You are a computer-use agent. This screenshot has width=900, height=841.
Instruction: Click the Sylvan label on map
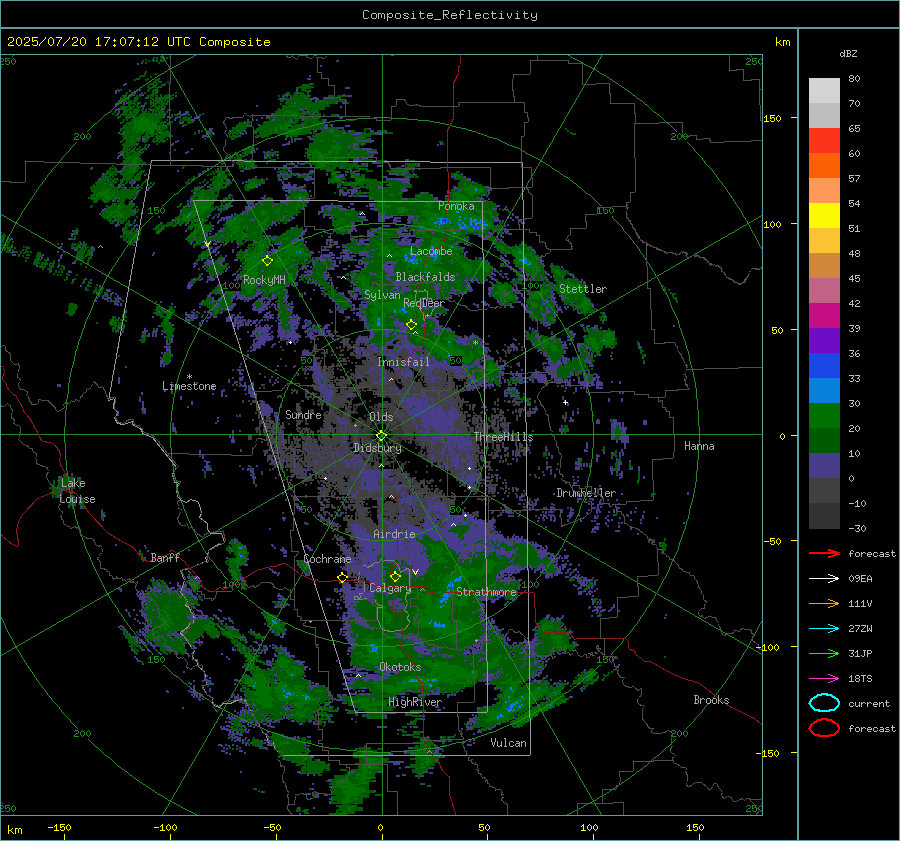(382, 295)
